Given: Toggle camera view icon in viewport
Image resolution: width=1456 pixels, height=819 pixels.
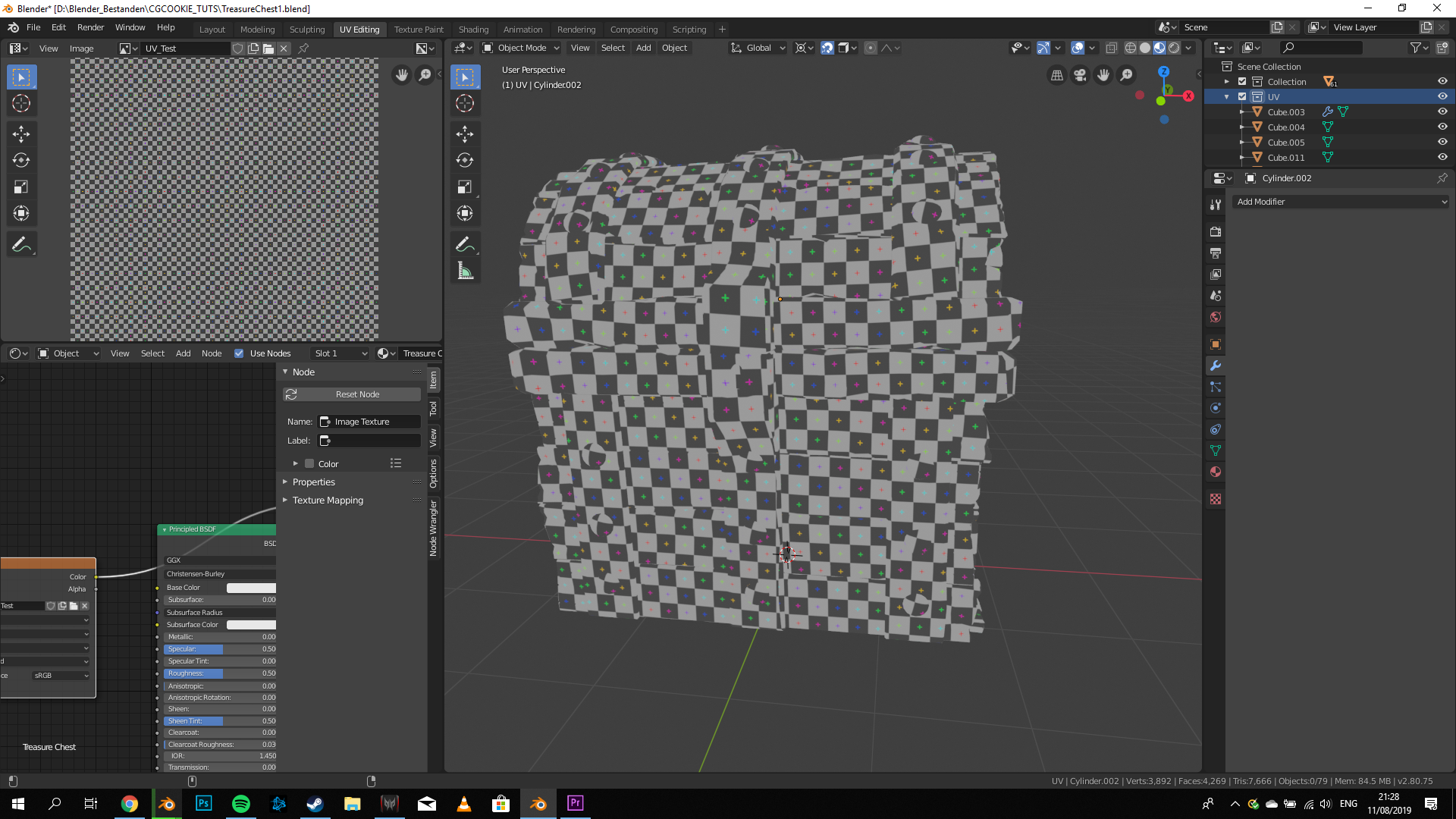Looking at the screenshot, I should tap(1080, 75).
